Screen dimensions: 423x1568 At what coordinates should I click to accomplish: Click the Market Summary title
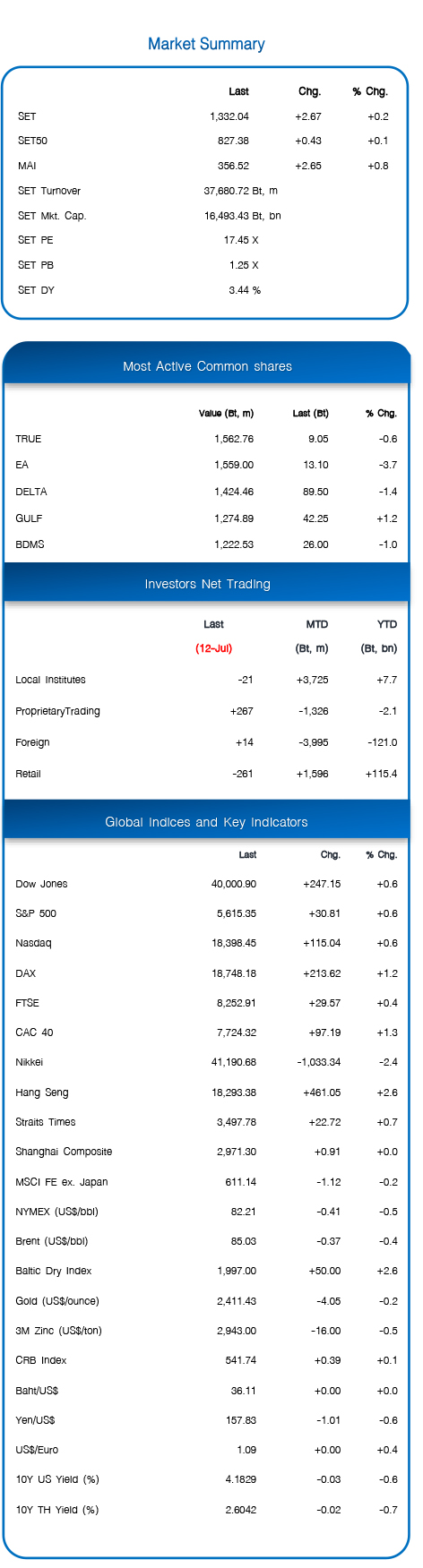pos(206,44)
